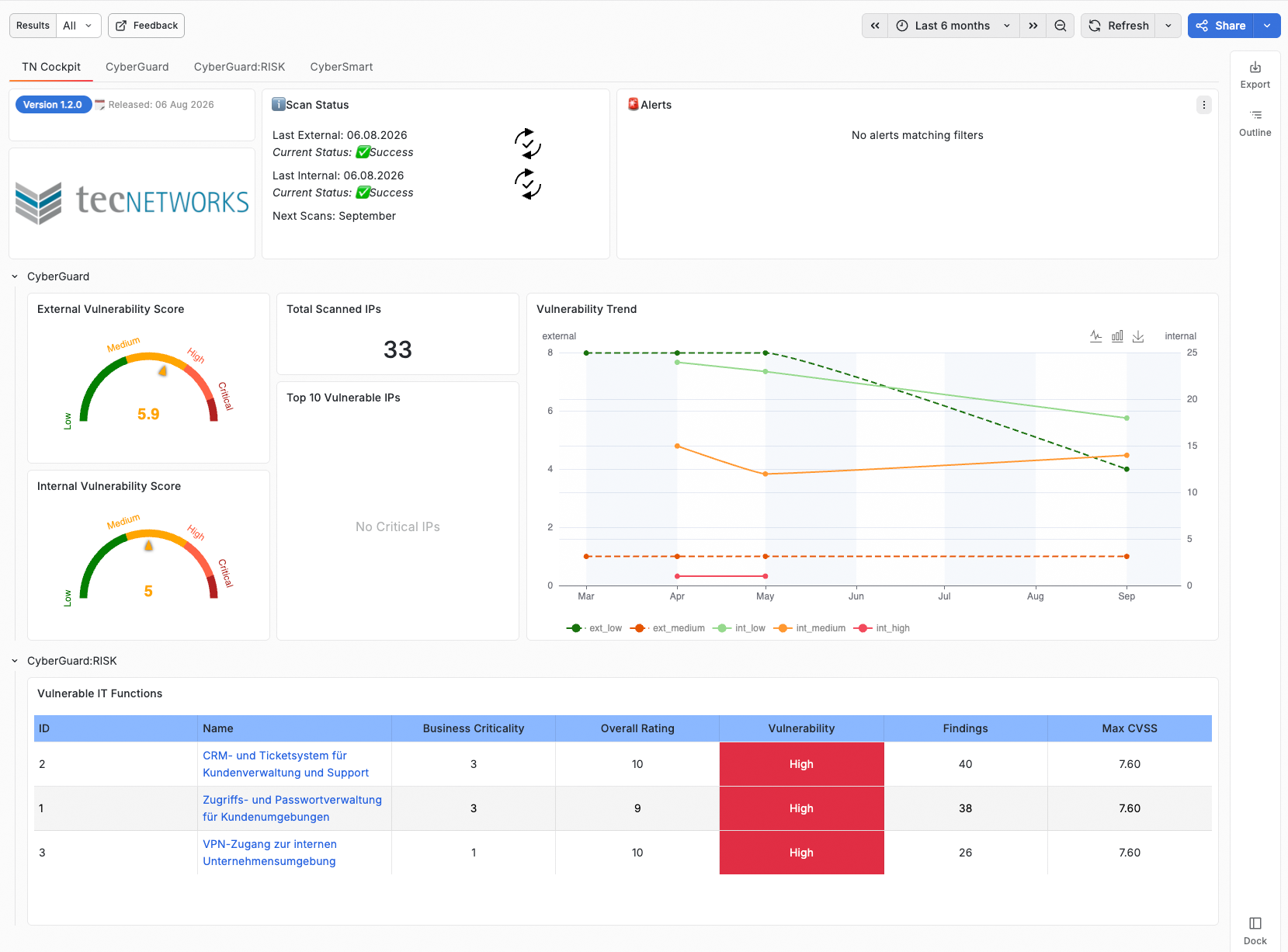Screen dimensions: 1288x952
Task: Click the green checkmark in the Last External status
Action: (363, 152)
